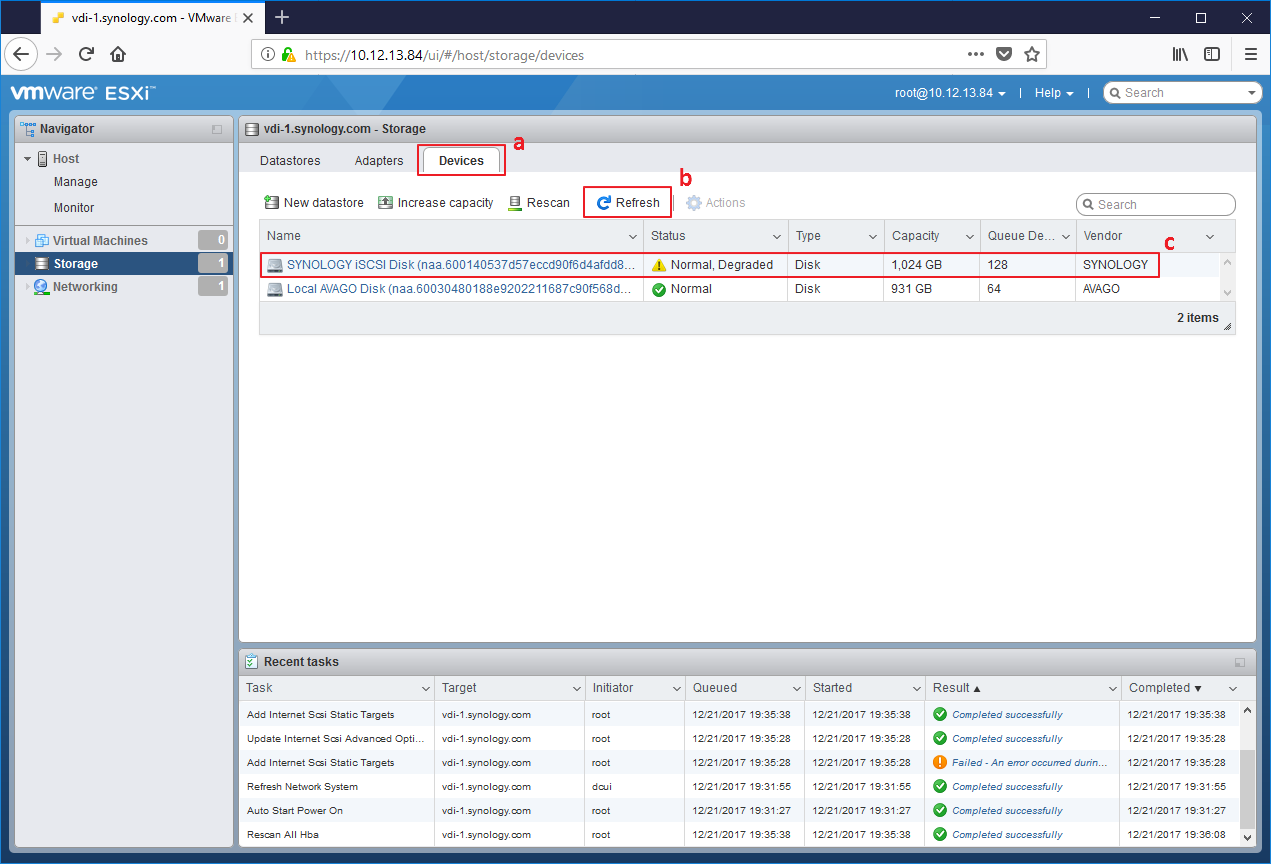
Task: Switch to the Datastores tab
Action: [x=290, y=160]
